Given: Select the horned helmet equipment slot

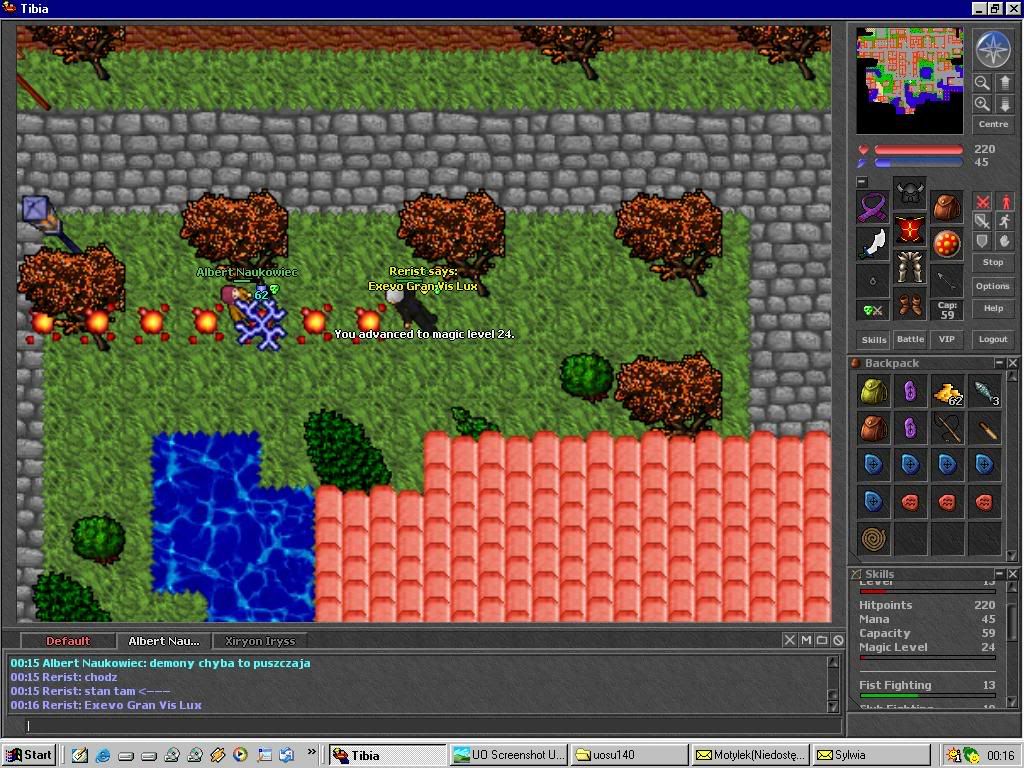Looking at the screenshot, I should (x=910, y=193).
